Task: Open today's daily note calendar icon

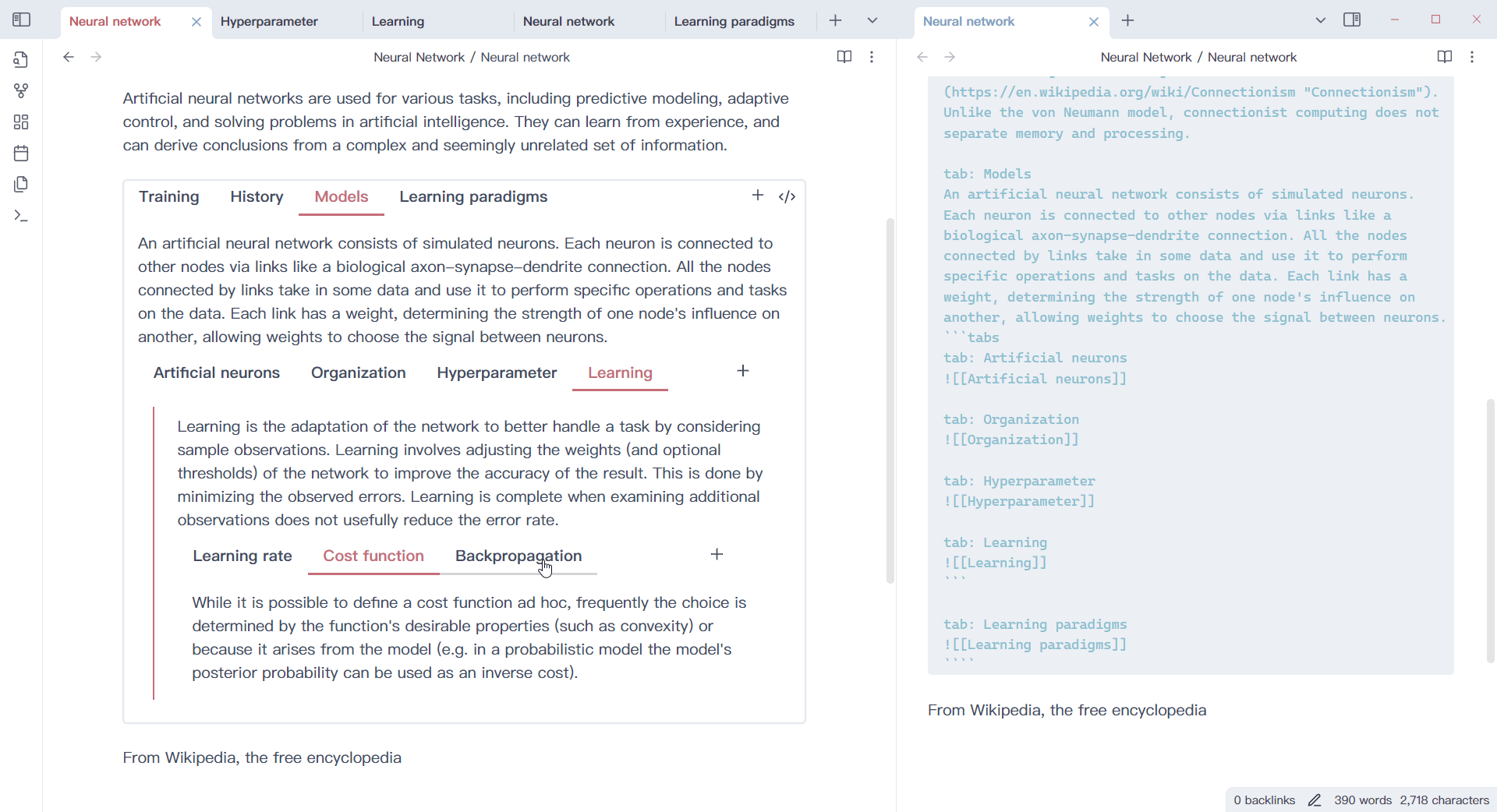Action: pos(21,154)
